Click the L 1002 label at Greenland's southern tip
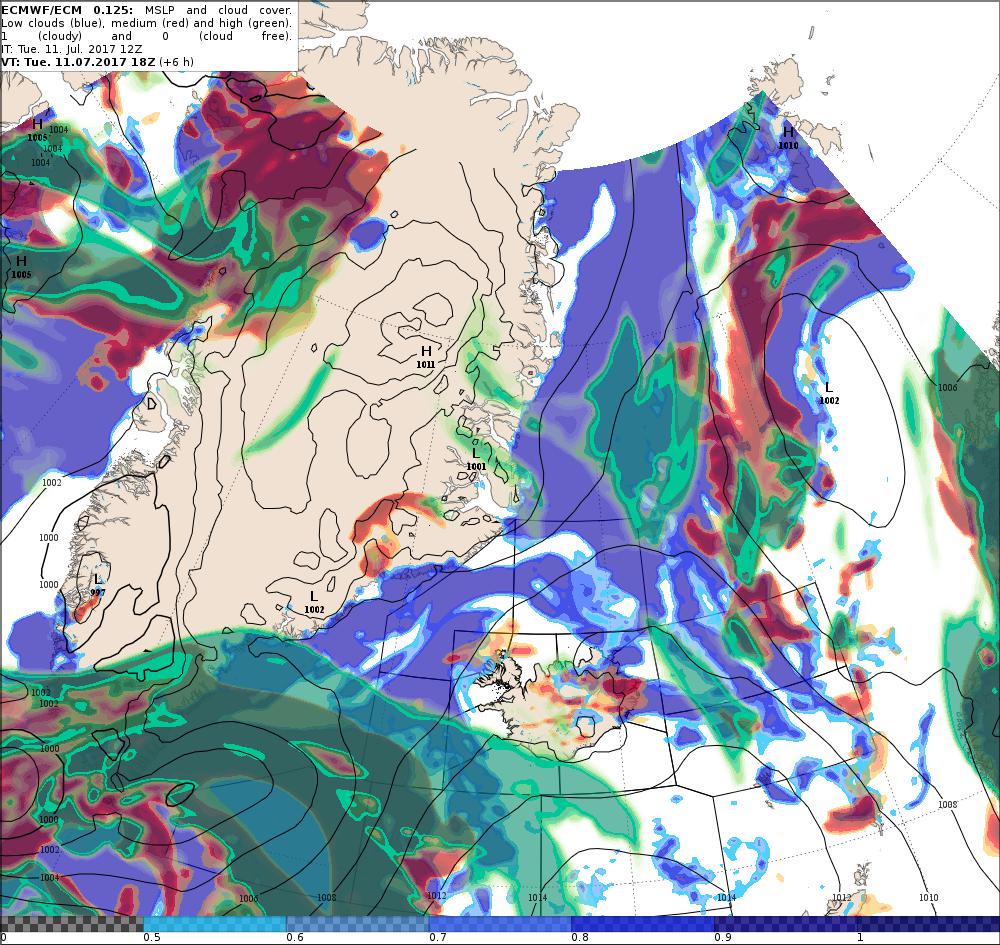 (x=314, y=602)
